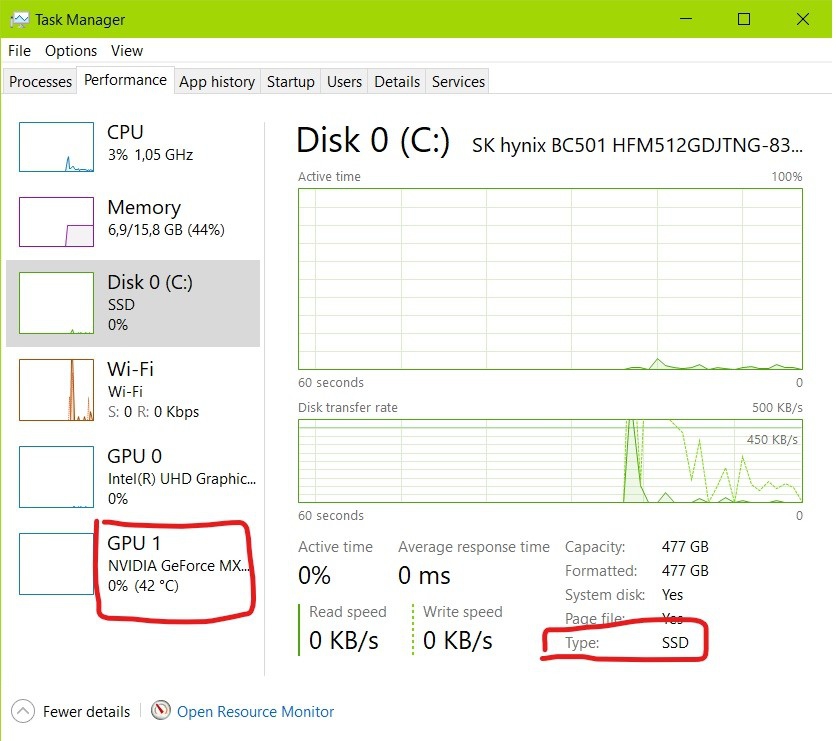Click the Resource Monitor icon

click(x=161, y=711)
